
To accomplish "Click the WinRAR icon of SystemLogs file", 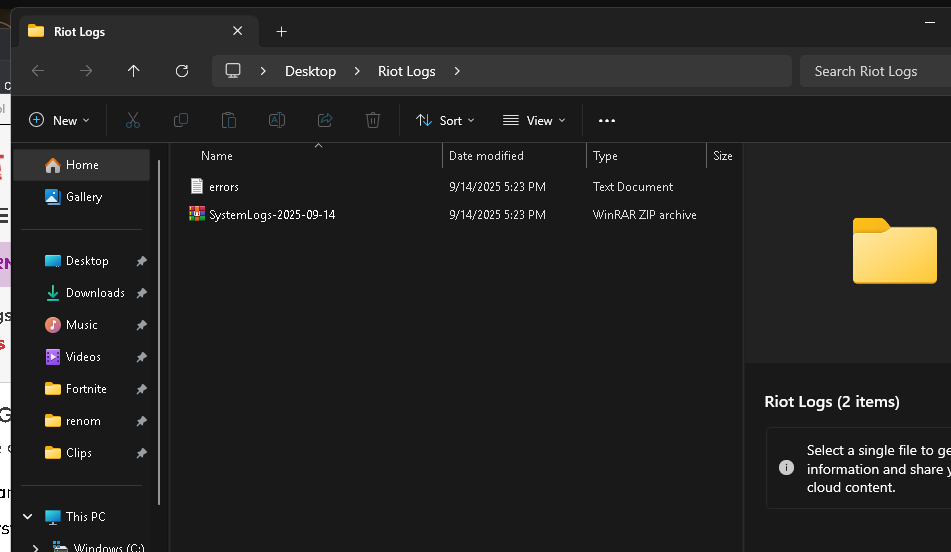I will point(197,214).
